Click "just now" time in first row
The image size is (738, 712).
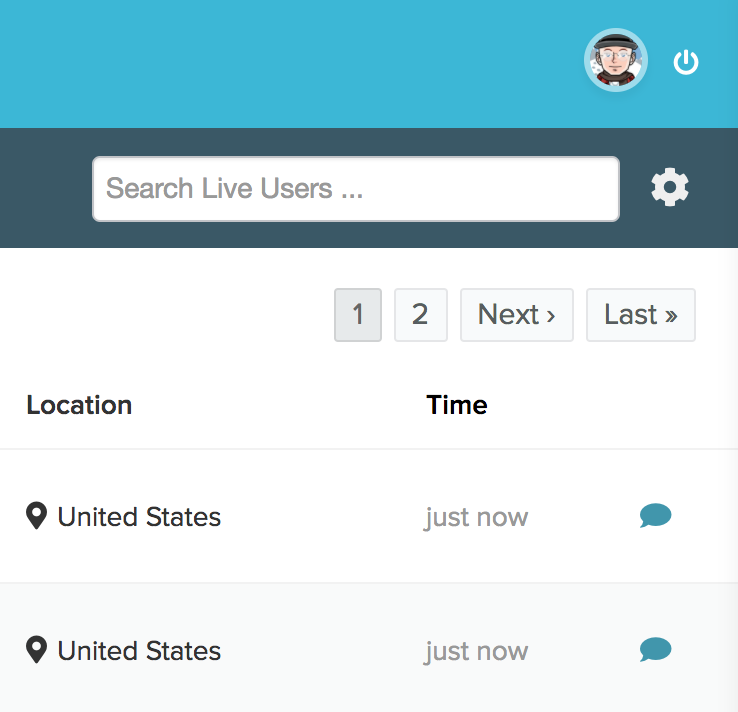coord(476,517)
